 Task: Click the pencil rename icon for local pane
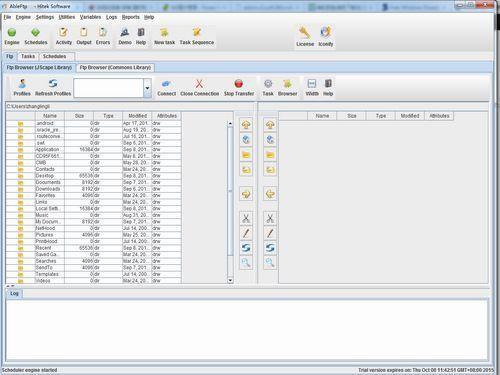click(x=246, y=233)
